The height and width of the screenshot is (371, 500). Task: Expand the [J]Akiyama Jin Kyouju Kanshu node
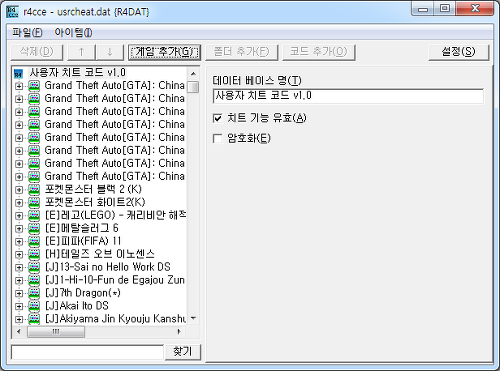click(19, 319)
